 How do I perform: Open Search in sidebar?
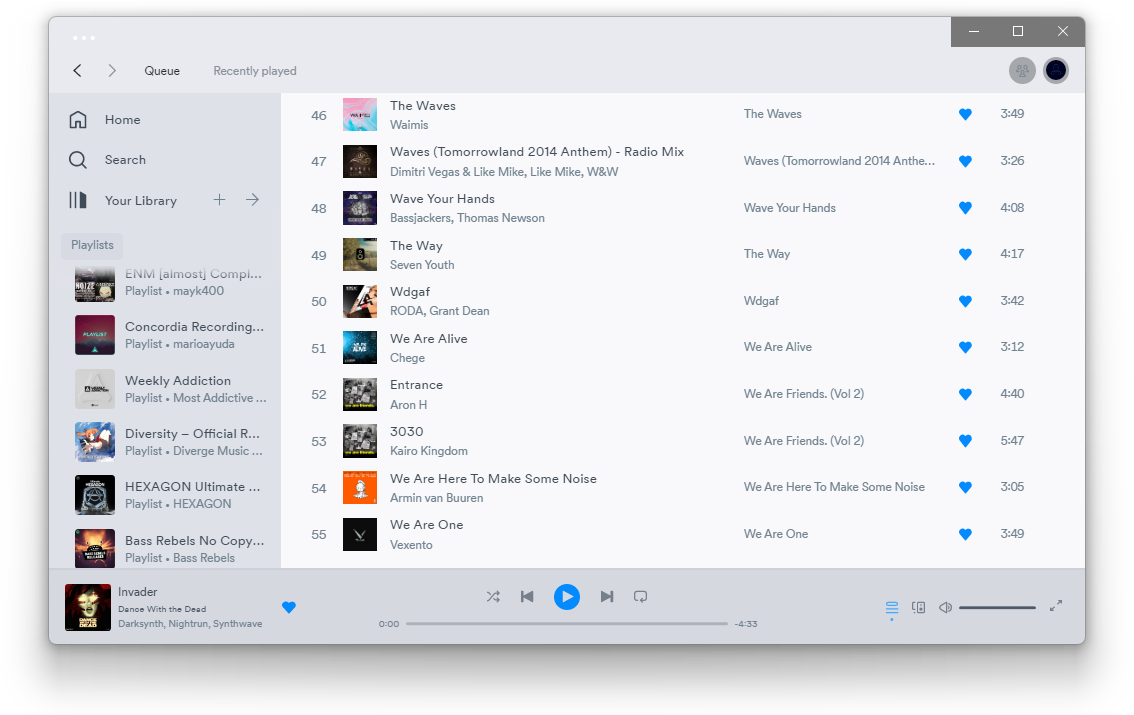[x=107, y=159]
